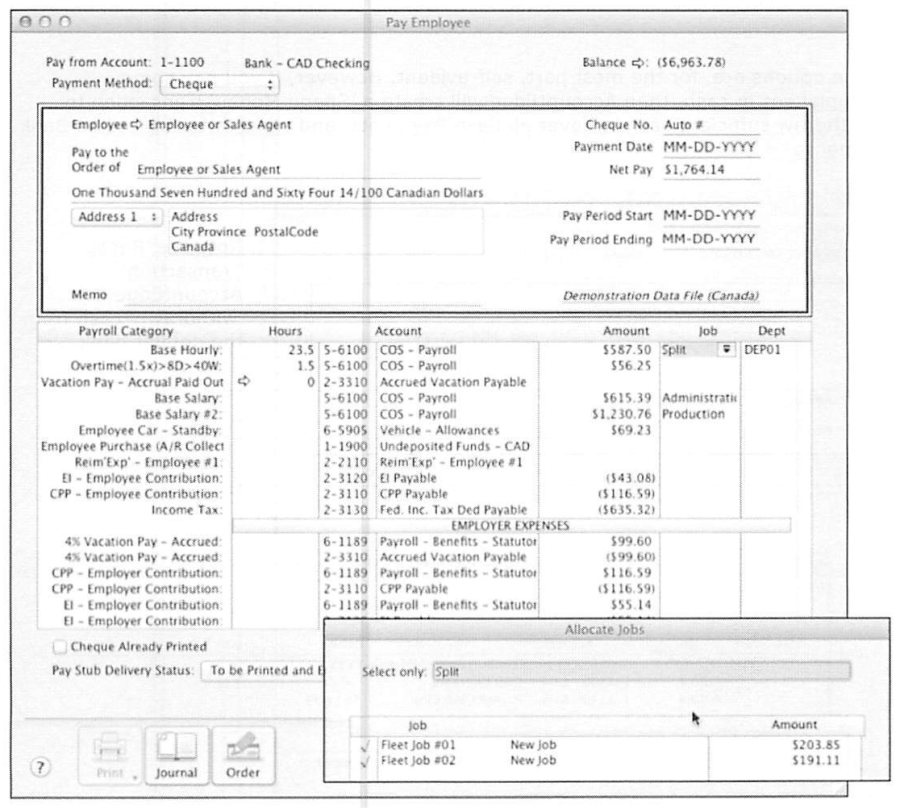Image resolution: width=900 pixels, height=808 pixels.
Task: Click Undeposited Funds - CAD account
Action: tap(454, 446)
